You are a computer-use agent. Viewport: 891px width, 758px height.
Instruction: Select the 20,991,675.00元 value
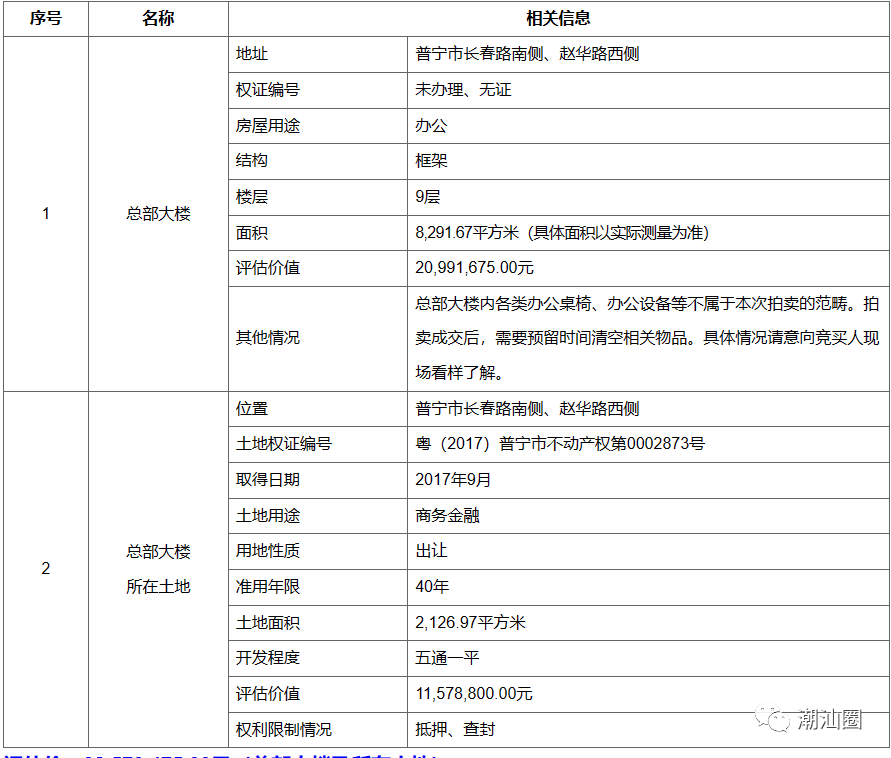pyautogui.click(x=474, y=268)
